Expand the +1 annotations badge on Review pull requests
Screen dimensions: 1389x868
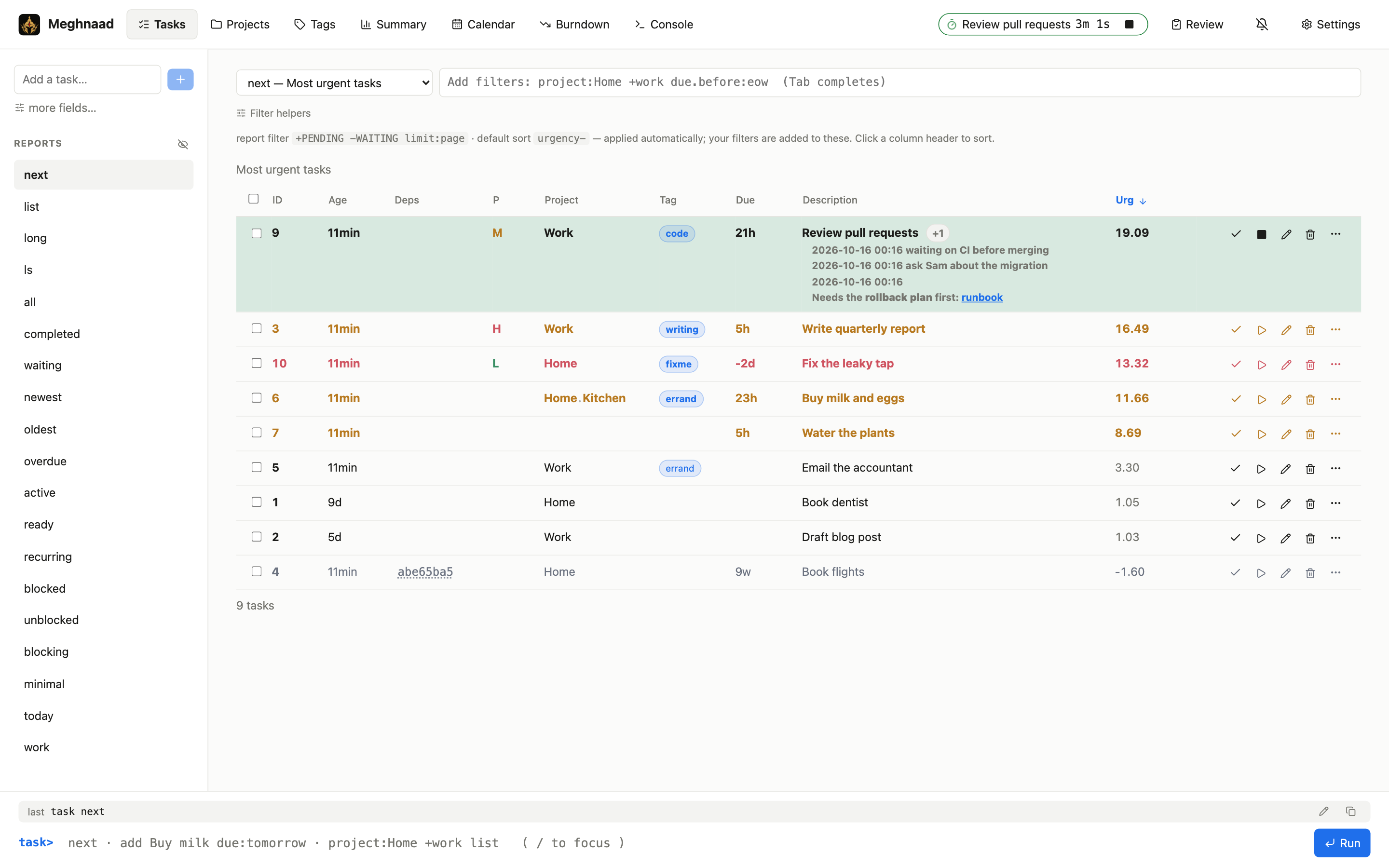[x=938, y=233]
